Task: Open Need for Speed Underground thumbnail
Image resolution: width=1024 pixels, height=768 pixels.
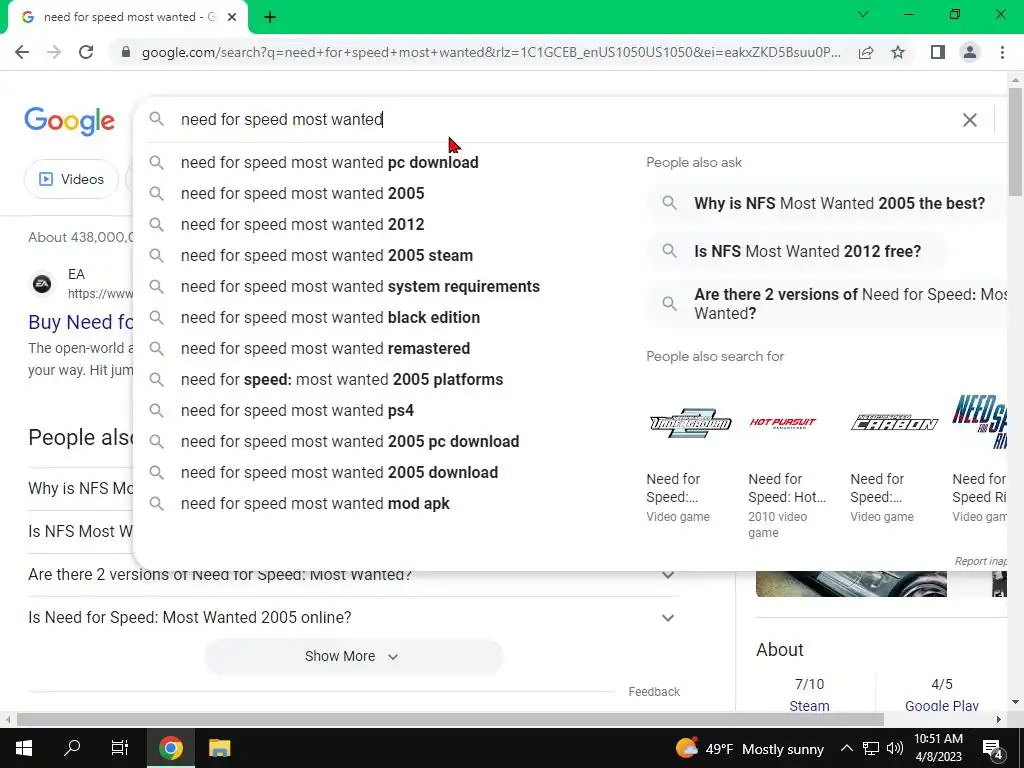Action: [x=690, y=423]
